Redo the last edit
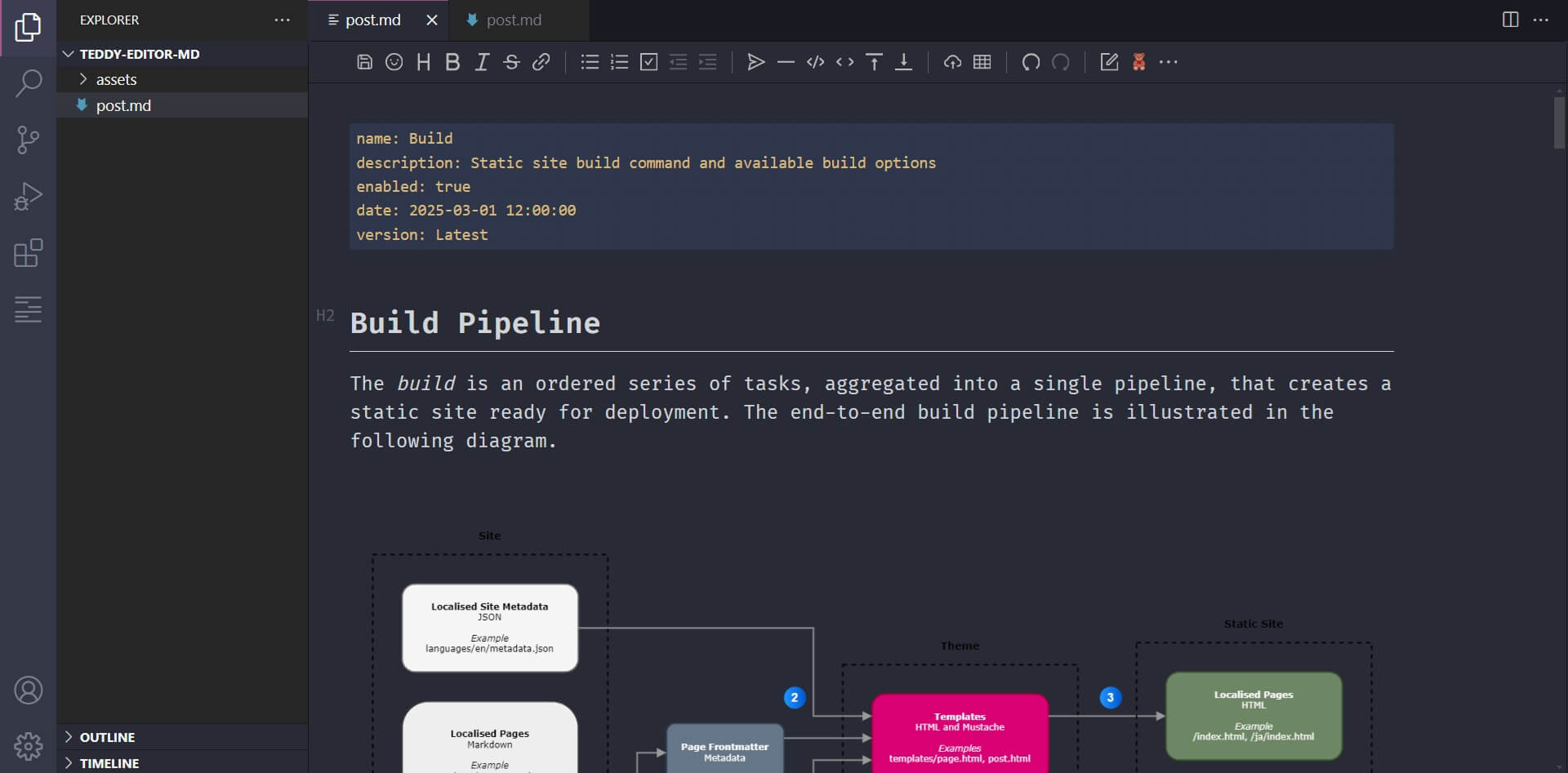 click(1060, 62)
